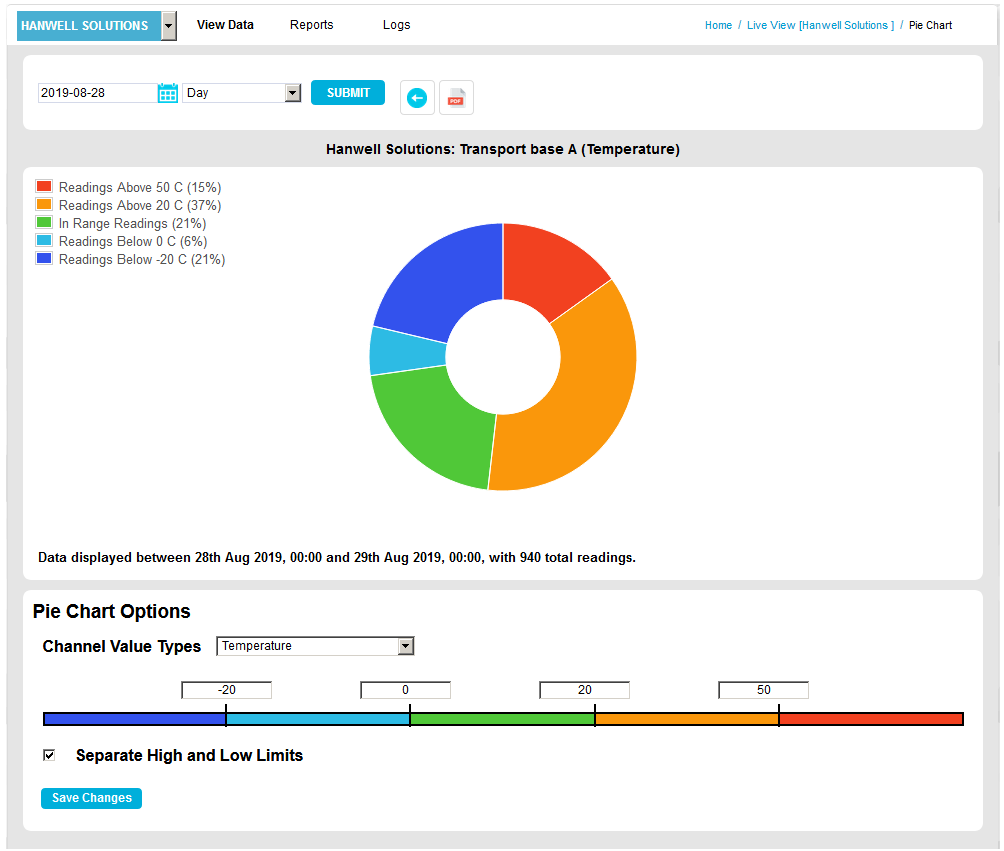Click the orange Readings Above 20 C legend swatch
This screenshot has width=1004, height=851.
pos(44,204)
